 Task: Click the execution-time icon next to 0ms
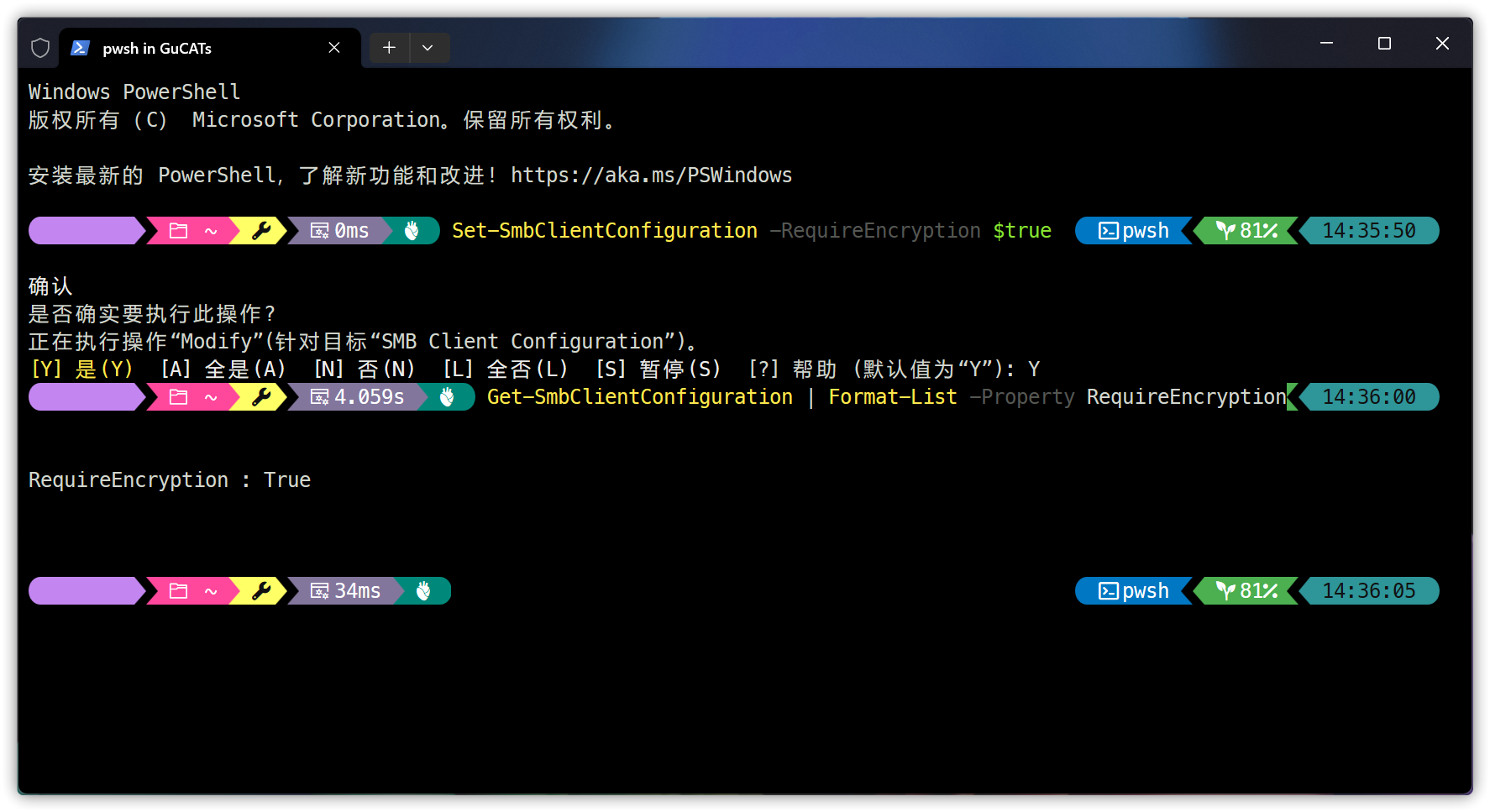(319, 230)
